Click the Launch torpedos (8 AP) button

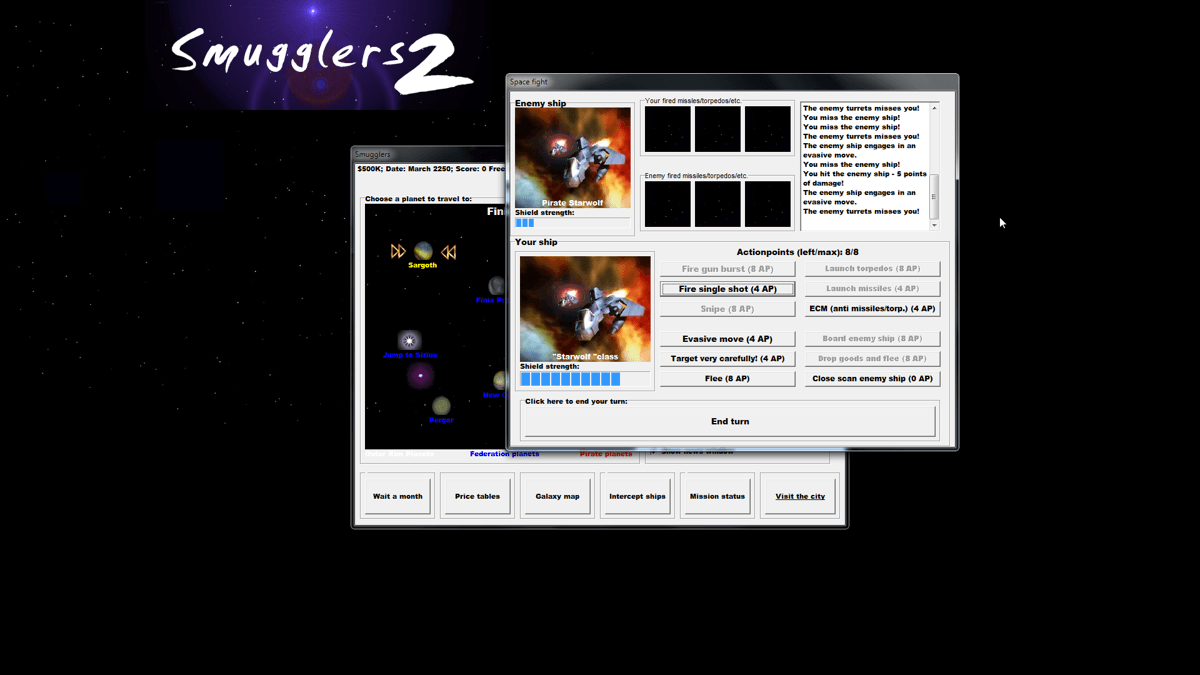pos(872,269)
